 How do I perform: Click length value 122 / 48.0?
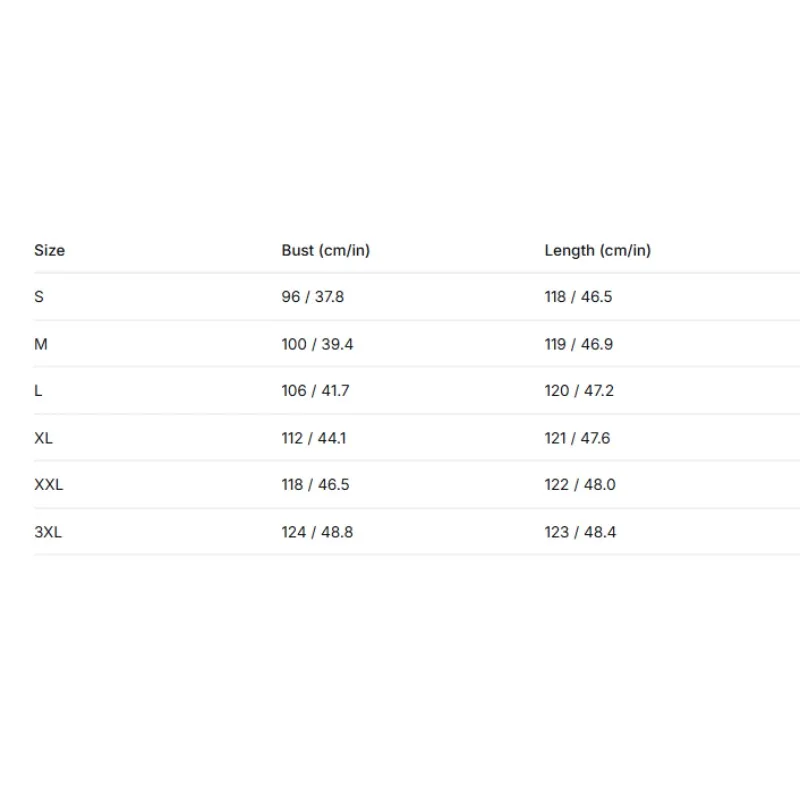tap(580, 484)
